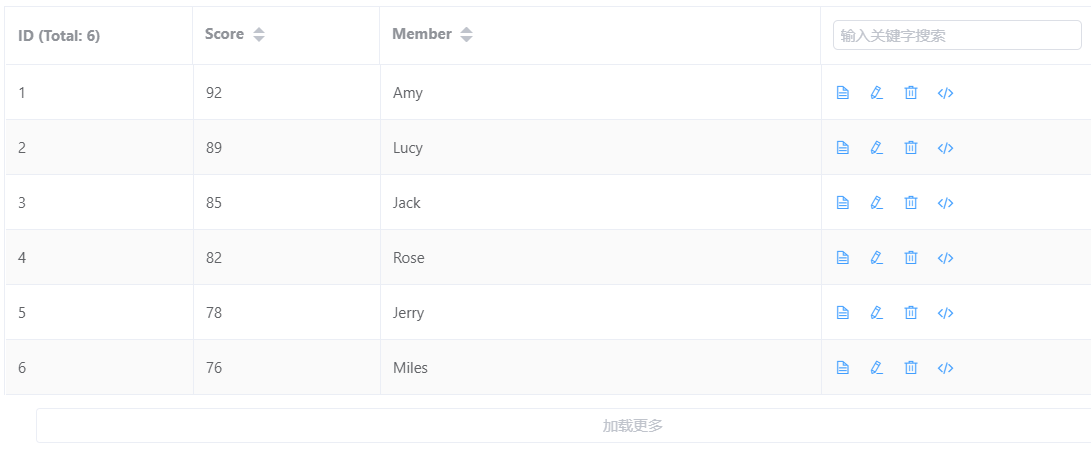Open the code icon for Rose
1091x463 pixels.
pyautogui.click(x=945, y=258)
